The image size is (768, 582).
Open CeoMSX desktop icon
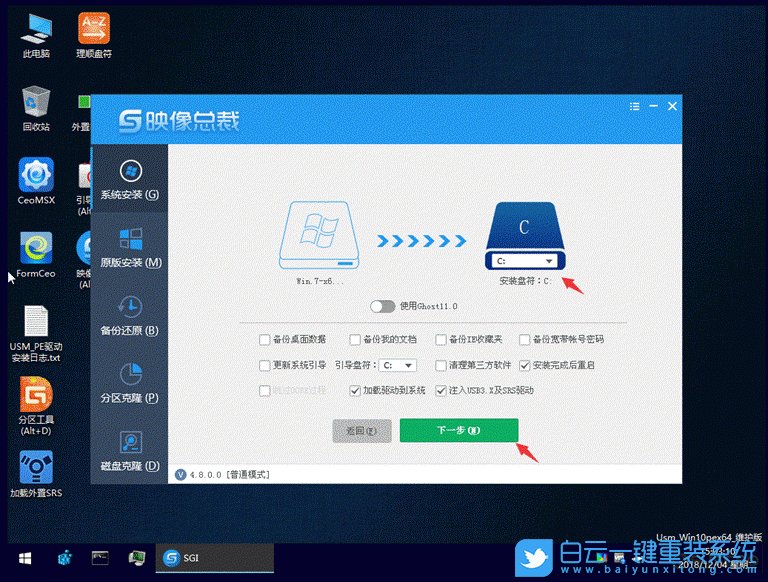(36, 181)
